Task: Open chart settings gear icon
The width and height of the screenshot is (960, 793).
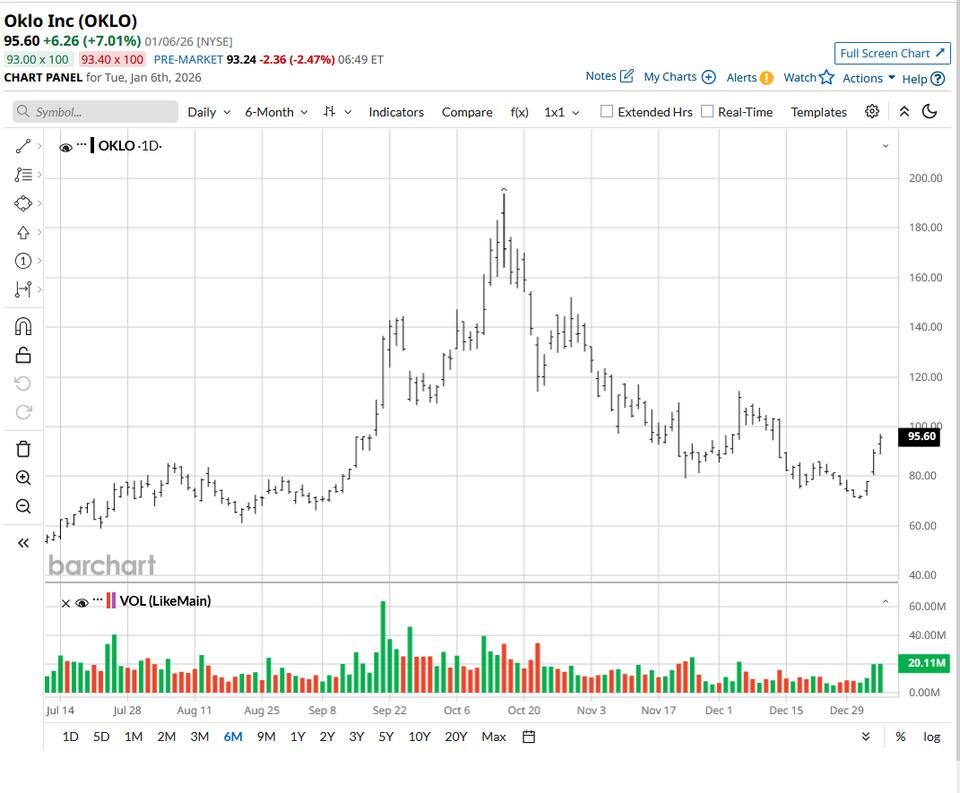Action: (872, 112)
